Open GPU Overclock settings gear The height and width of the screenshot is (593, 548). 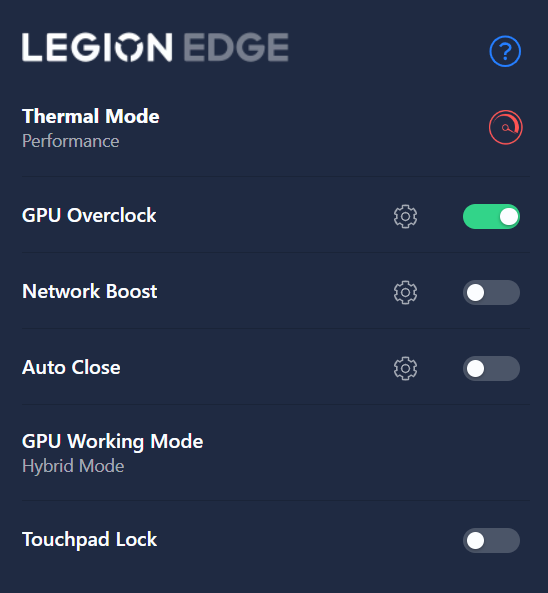[405, 217]
